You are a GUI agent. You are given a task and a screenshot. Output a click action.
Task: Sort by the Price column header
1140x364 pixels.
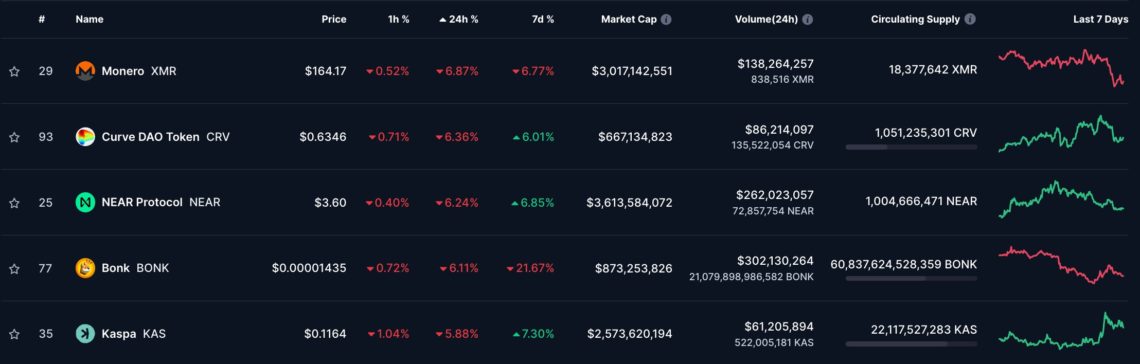(x=334, y=20)
